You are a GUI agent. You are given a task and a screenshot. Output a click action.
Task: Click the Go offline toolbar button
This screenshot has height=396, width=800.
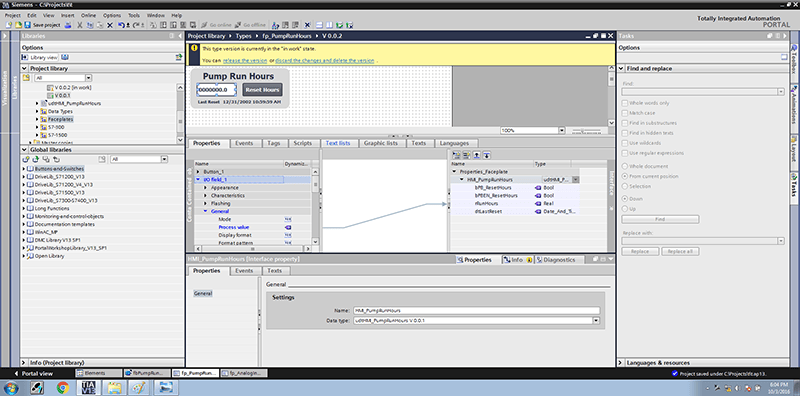(x=250, y=24)
